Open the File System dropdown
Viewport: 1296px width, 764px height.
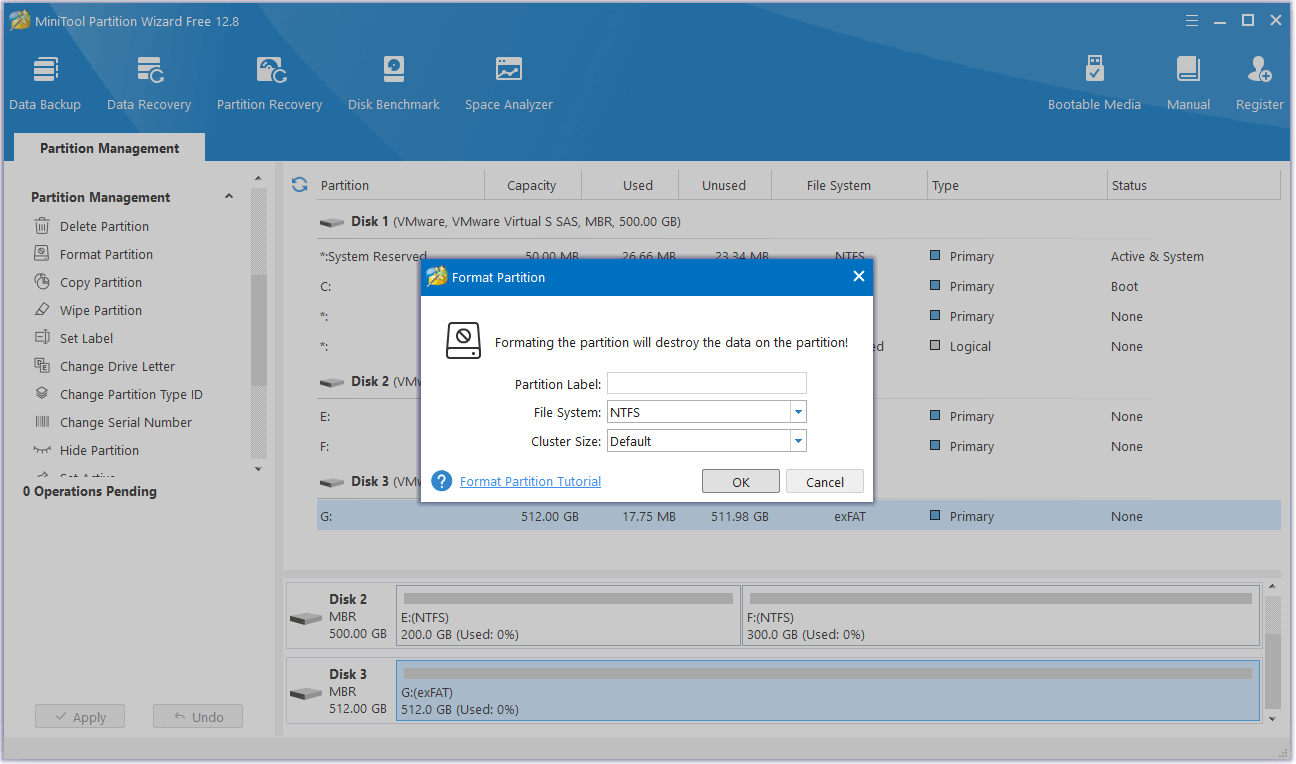coord(798,412)
